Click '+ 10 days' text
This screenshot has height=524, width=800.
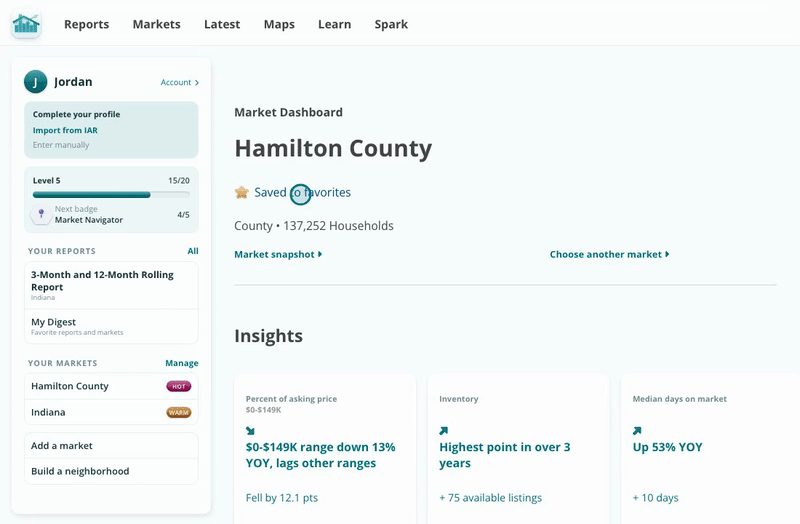656,498
